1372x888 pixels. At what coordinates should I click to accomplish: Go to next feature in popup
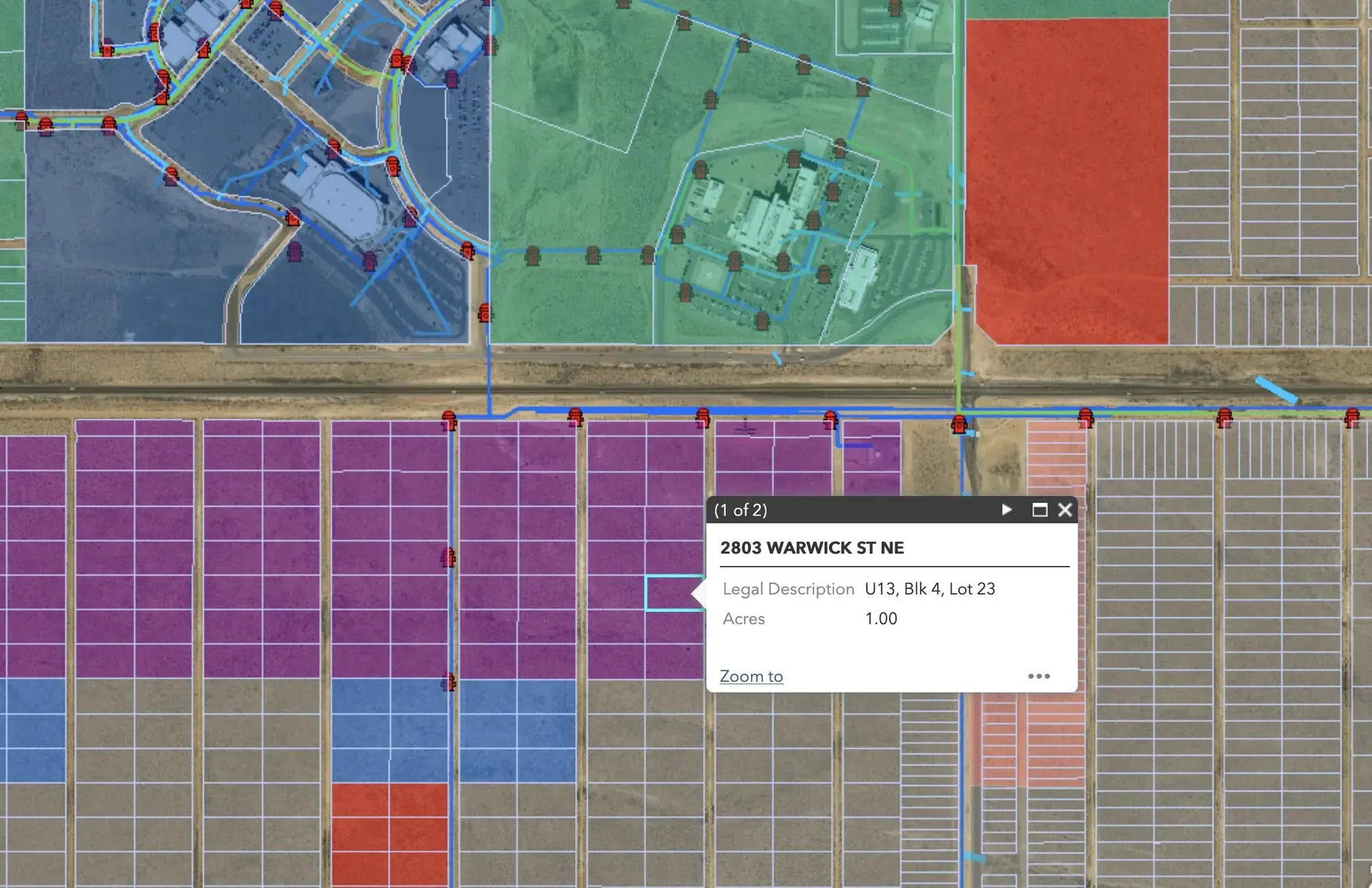[x=1006, y=510]
